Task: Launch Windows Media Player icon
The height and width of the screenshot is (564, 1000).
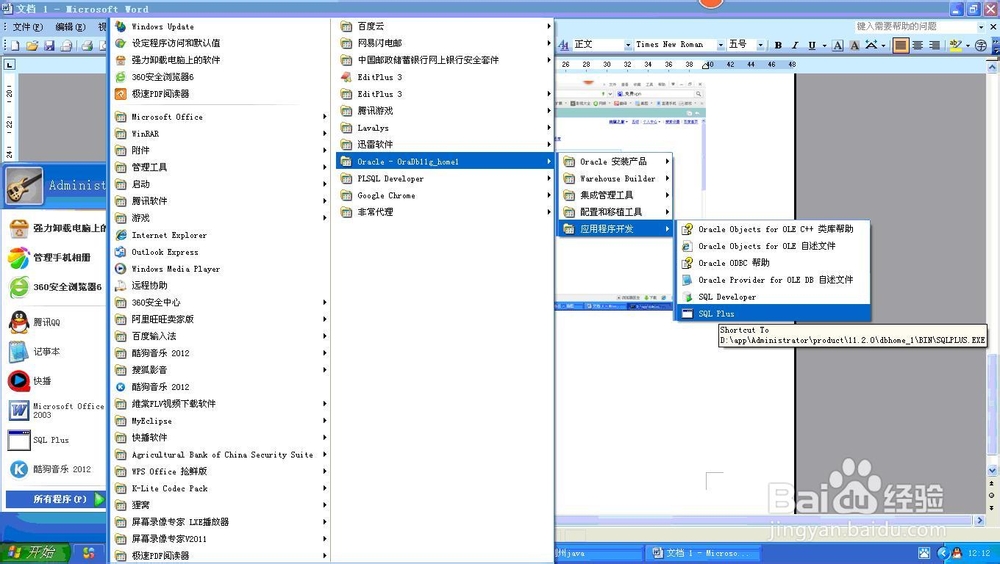Action: tap(121, 269)
